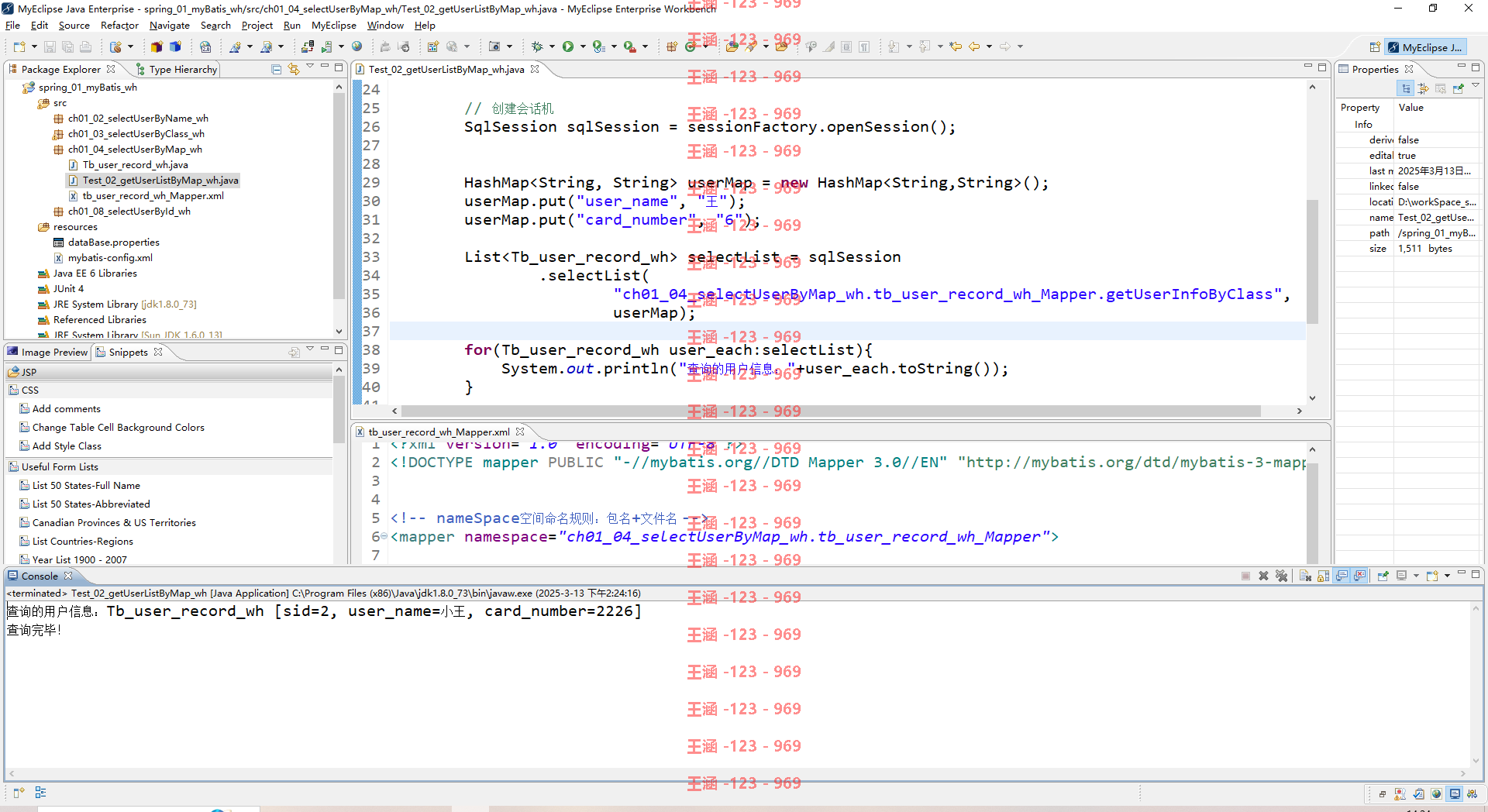This screenshot has width=1488, height=812.
Task: Toggle Show Whitespace Characters paragraph icon
Action: pos(864,46)
